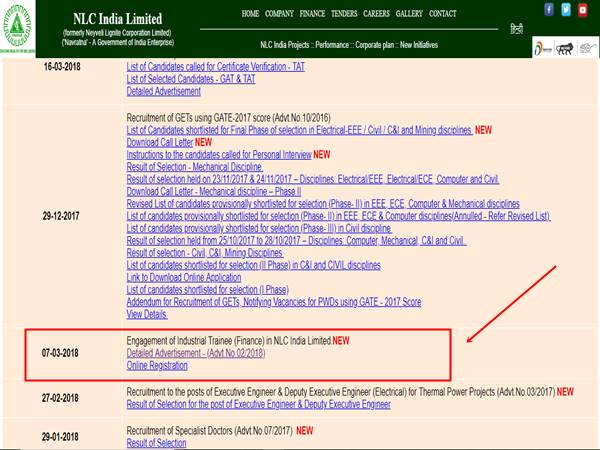Click Online Registration for Industrial Trainee
The width and height of the screenshot is (600, 450).
(157, 365)
